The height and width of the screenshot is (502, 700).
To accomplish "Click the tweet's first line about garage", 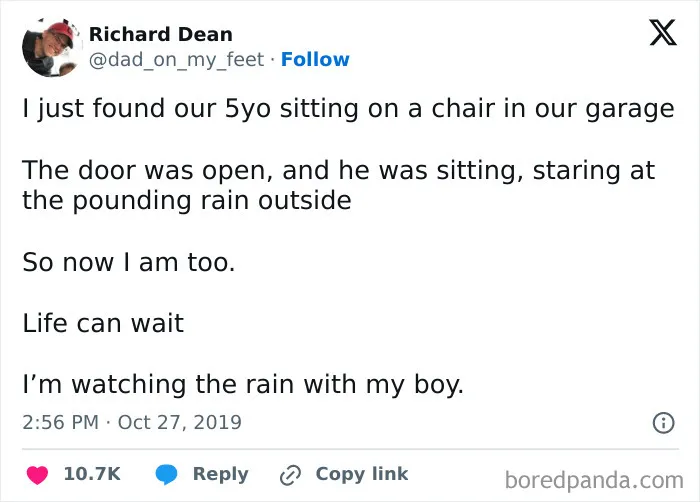I will click(x=348, y=109).
